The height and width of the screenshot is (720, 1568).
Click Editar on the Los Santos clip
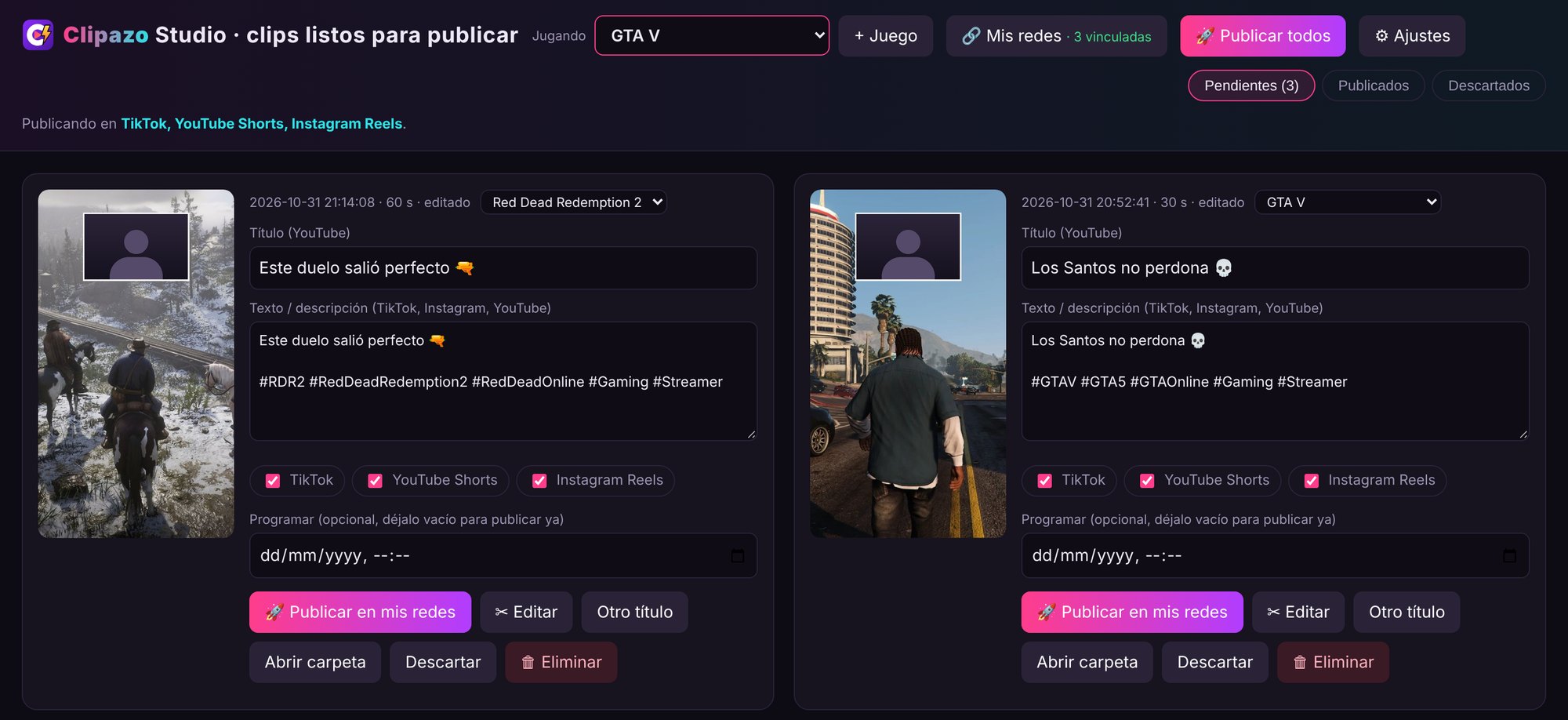tap(1298, 612)
